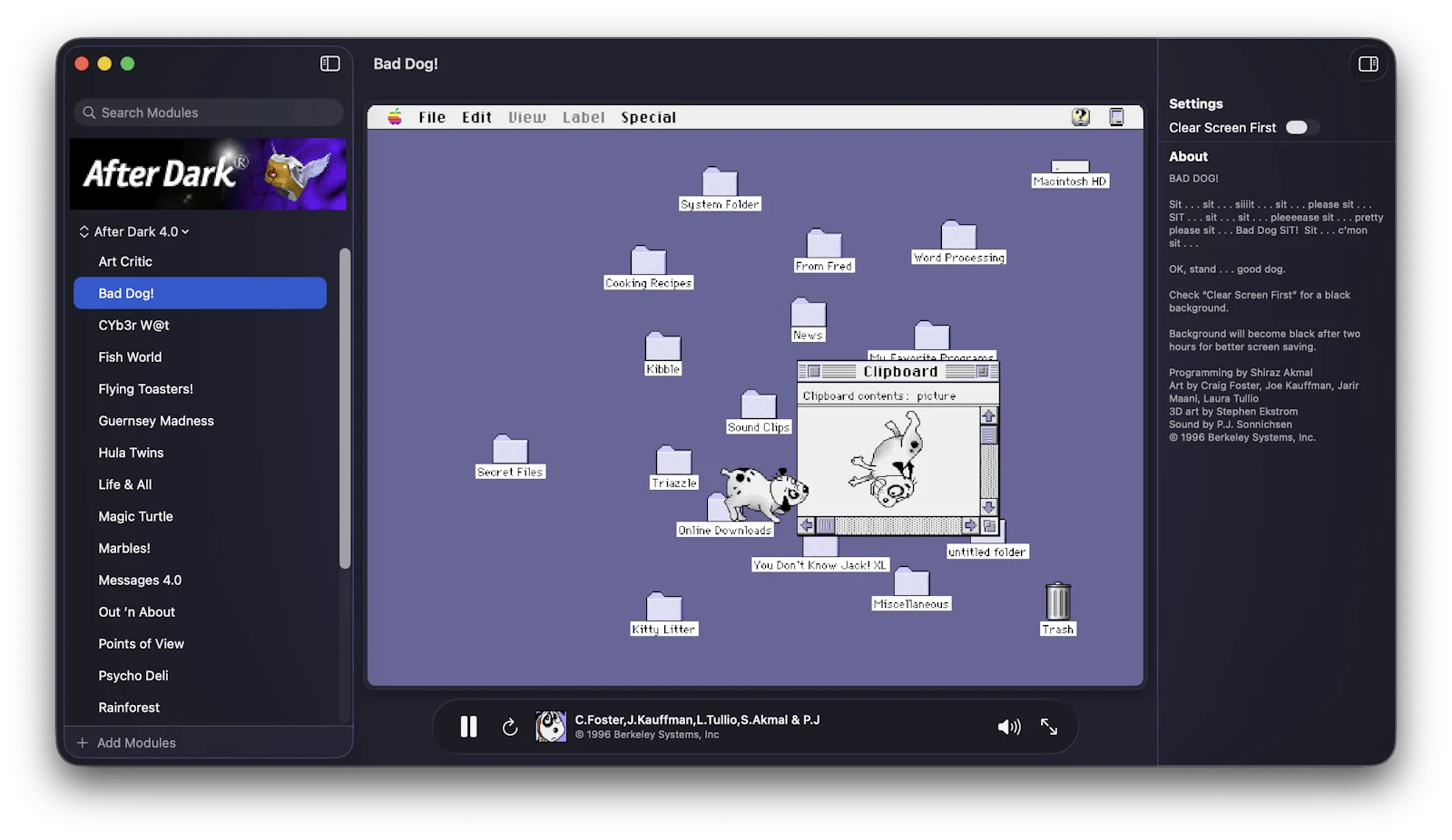Click the Clipboard scroll up arrow
The width and height of the screenshot is (1452, 840).
[989, 415]
